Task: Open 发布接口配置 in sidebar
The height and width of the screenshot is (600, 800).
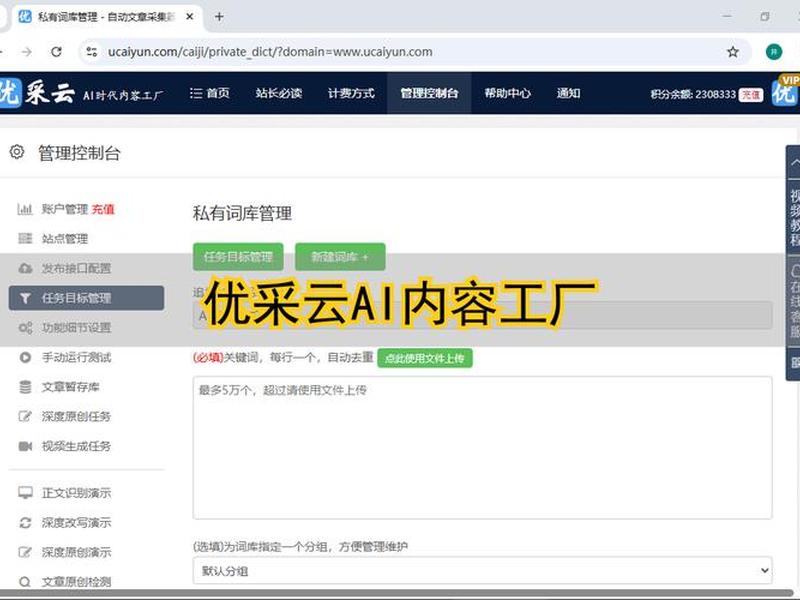Action: tap(76, 268)
